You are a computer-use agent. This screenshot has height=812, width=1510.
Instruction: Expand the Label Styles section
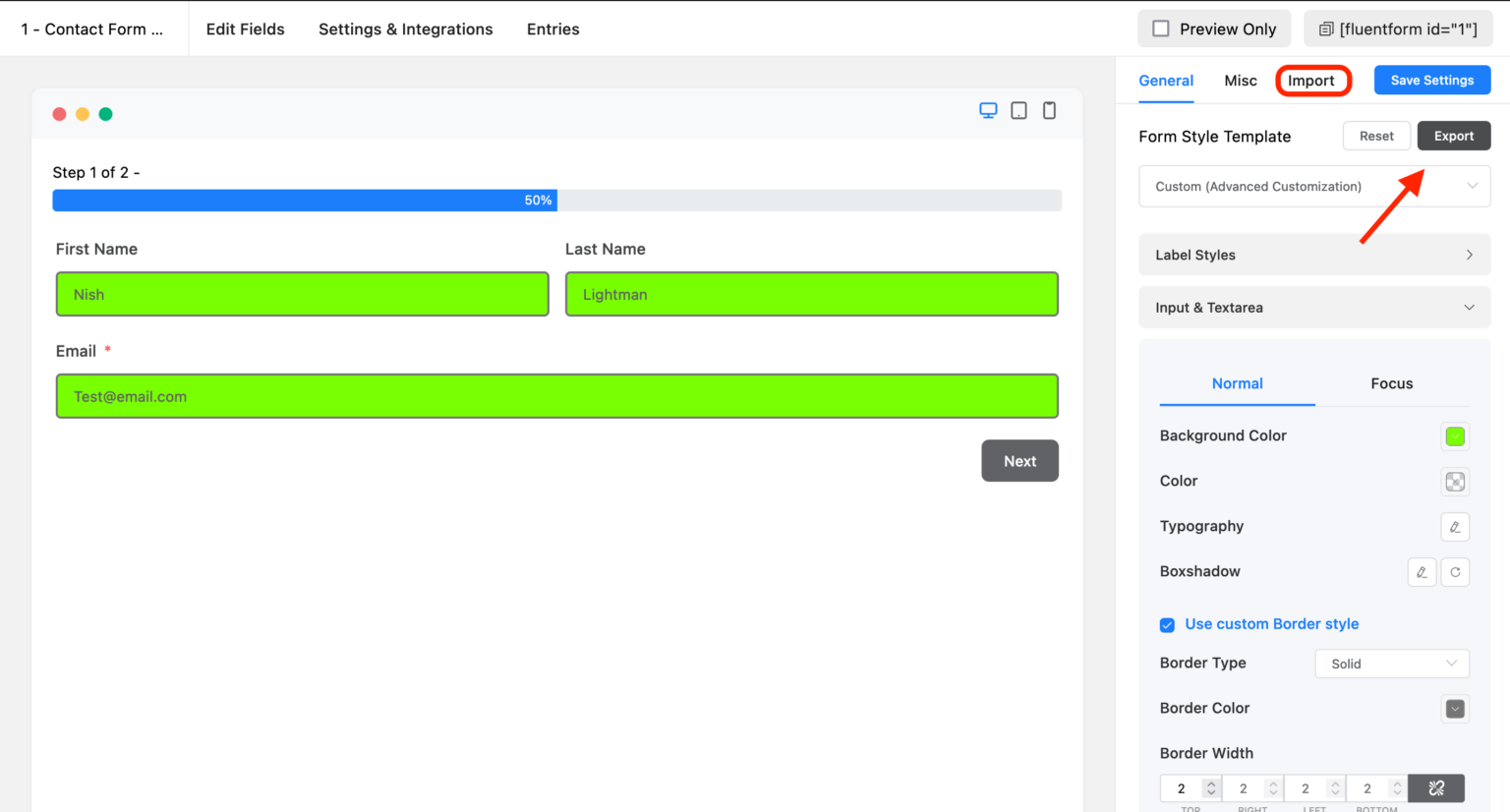(x=1314, y=255)
